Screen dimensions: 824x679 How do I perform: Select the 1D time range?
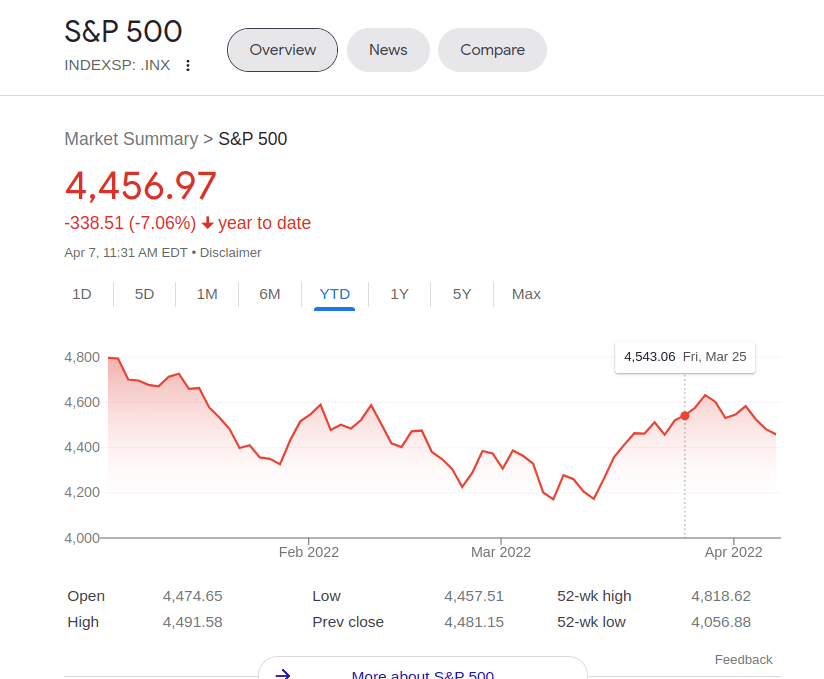click(82, 294)
